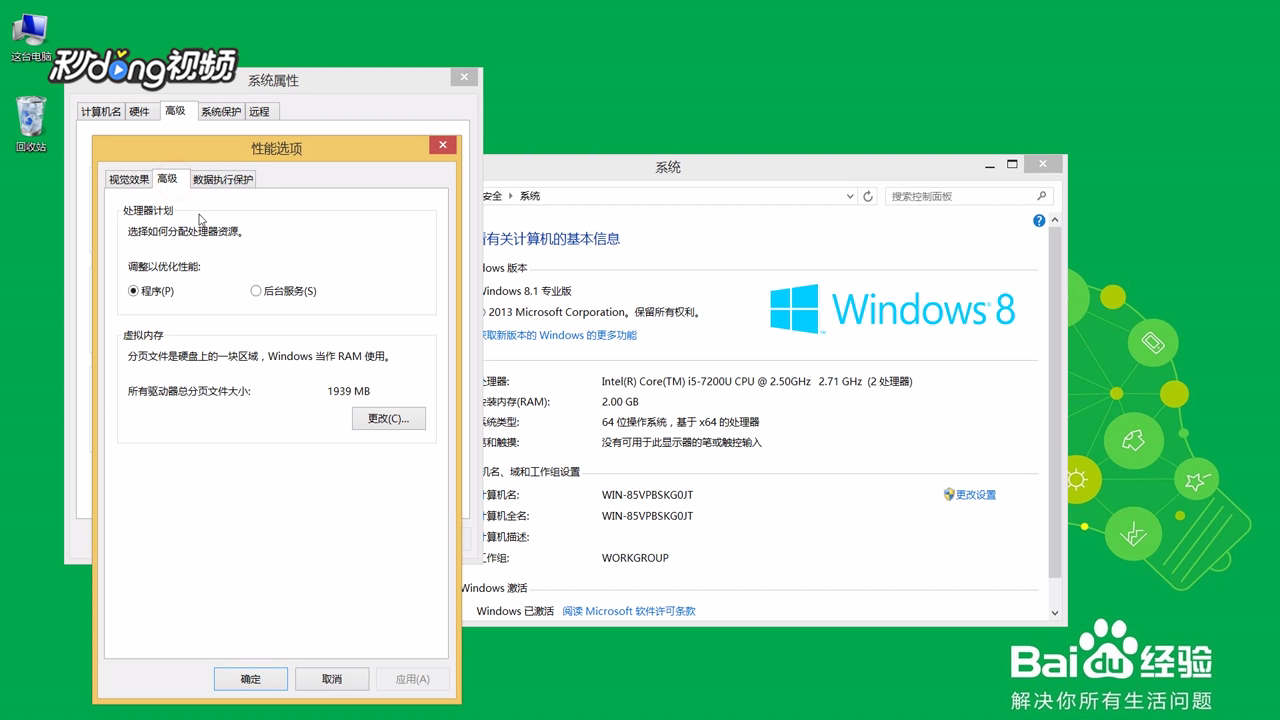Open the 系统保护 tab in 系统属性
1280x720 pixels.
221,111
